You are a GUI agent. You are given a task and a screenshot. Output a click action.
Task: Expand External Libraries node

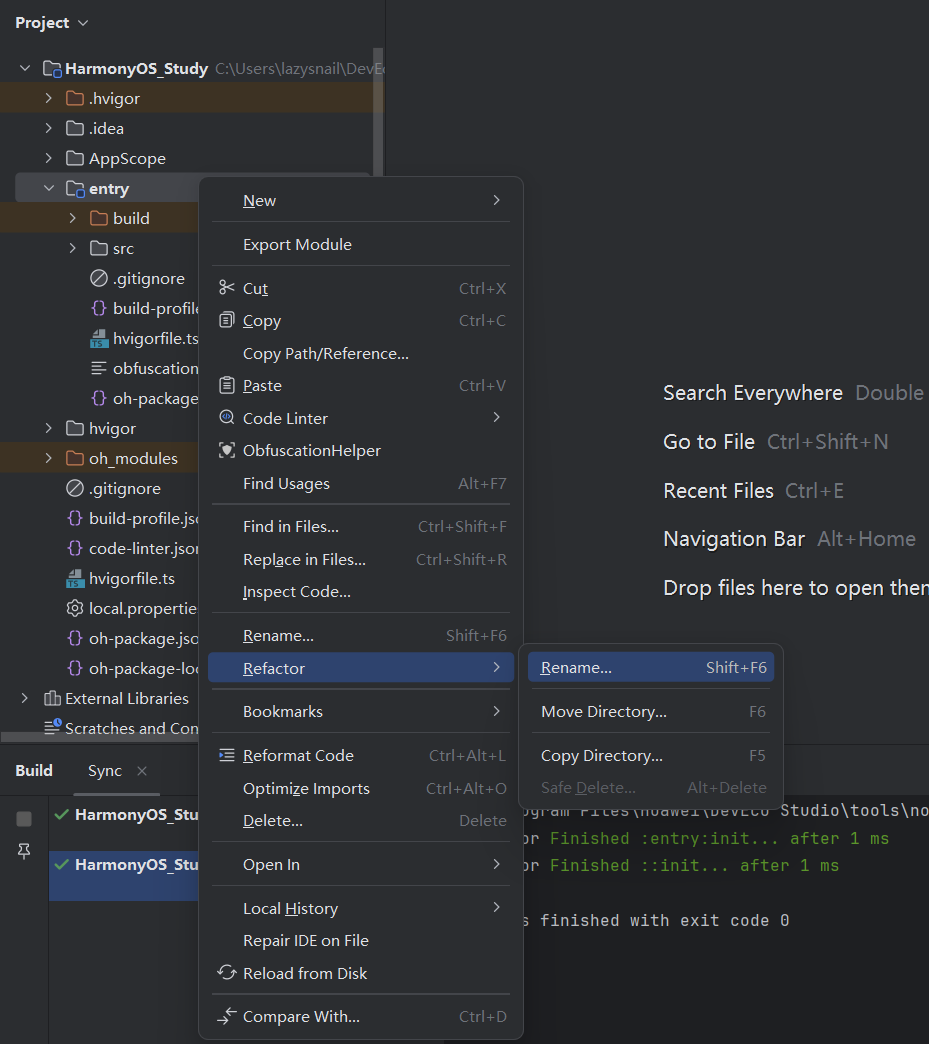25,698
